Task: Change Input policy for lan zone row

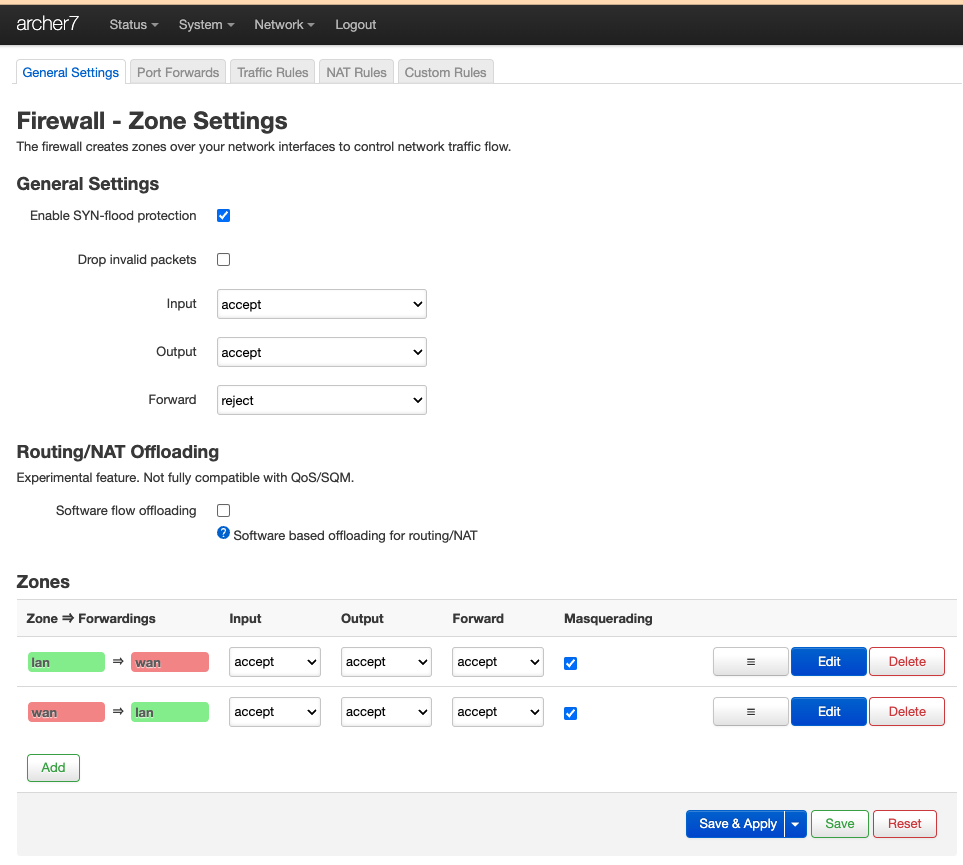Action: [275, 662]
